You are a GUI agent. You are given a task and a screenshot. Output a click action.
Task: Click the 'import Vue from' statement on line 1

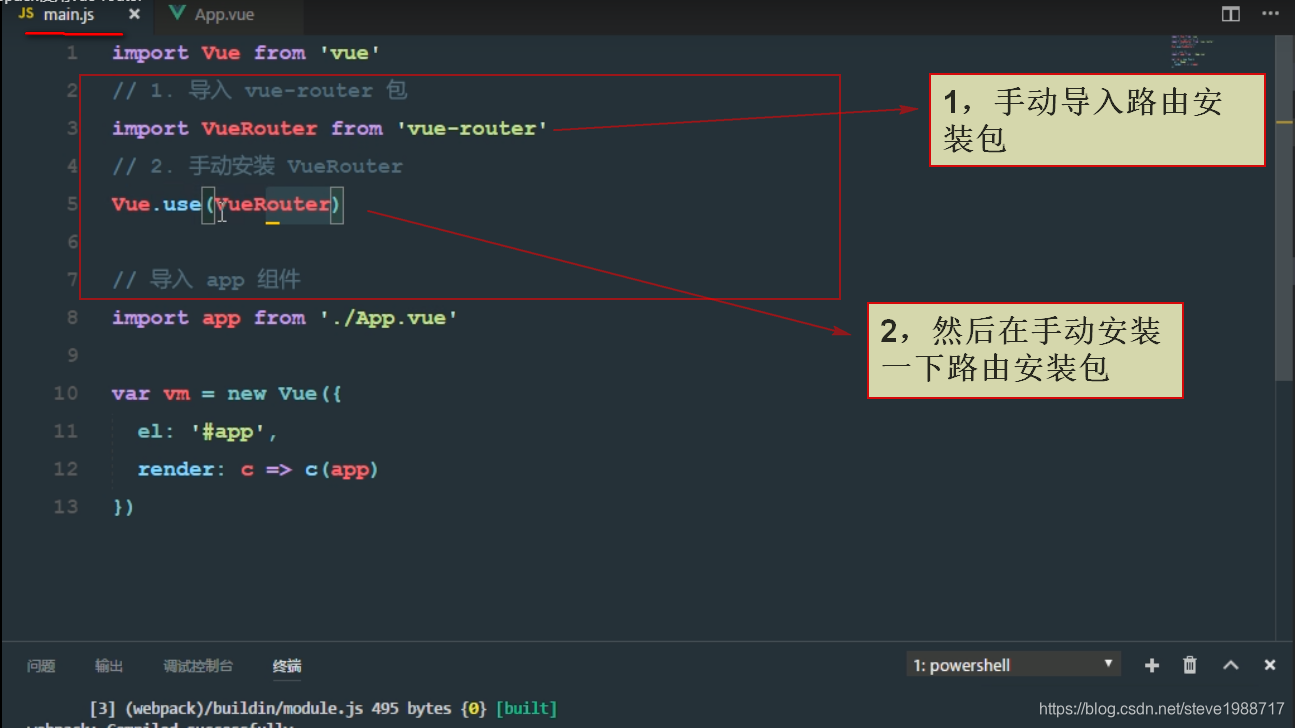click(208, 53)
